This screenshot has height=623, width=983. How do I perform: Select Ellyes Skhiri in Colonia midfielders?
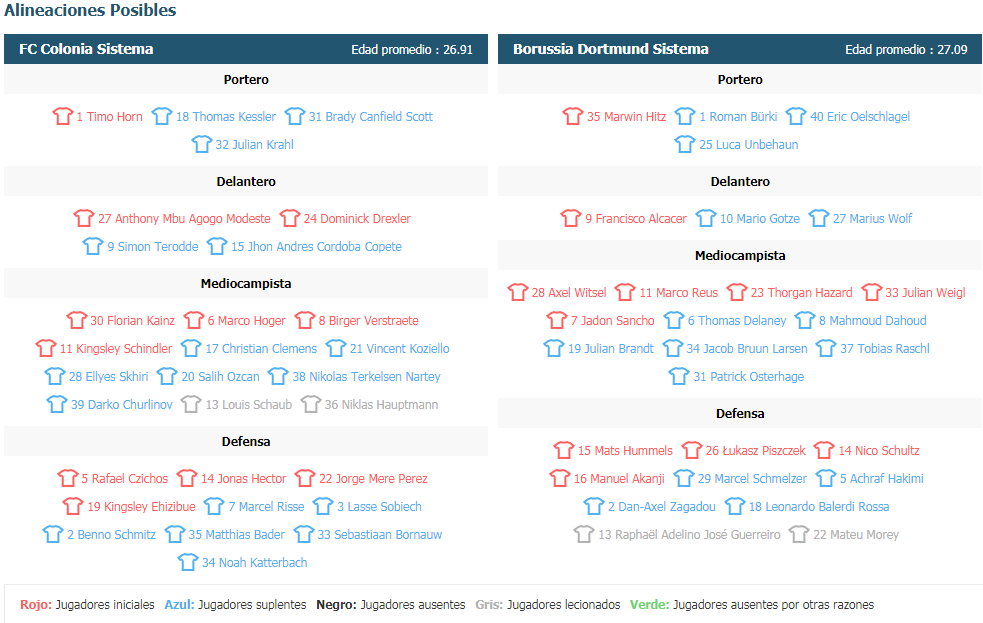coord(108,377)
